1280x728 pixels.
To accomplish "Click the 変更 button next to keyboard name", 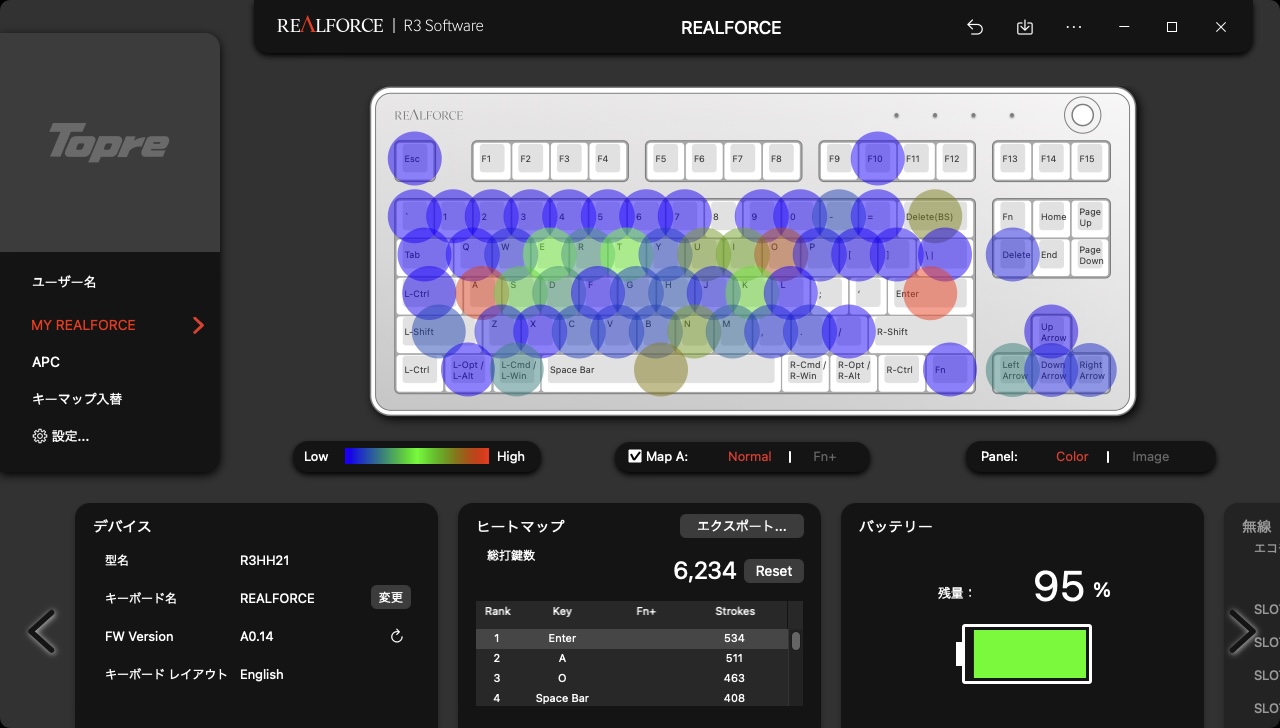I will [x=390, y=597].
